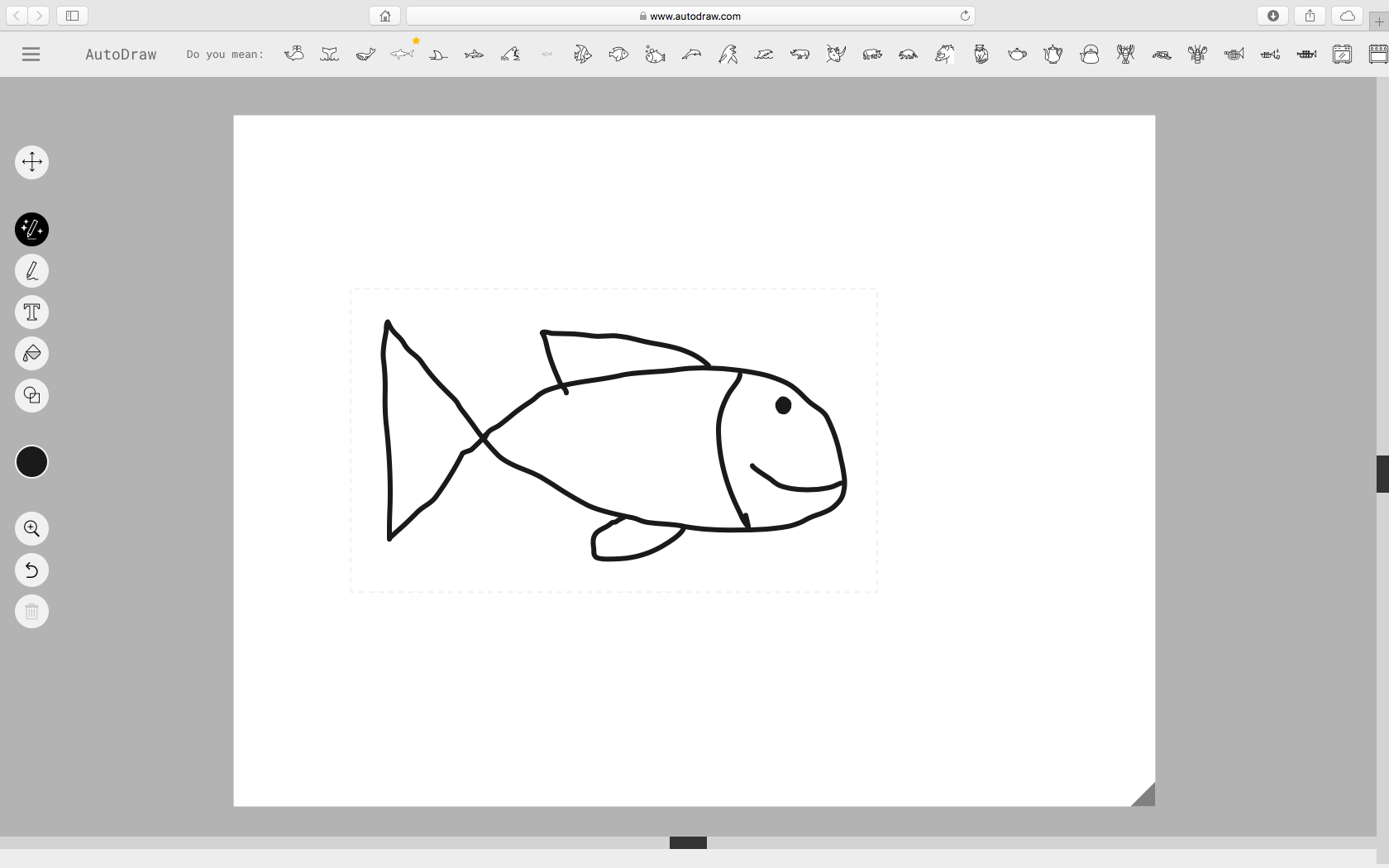Delete the drawing with the trash icon
Image resolution: width=1389 pixels, height=868 pixels.
pyautogui.click(x=31, y=611)
